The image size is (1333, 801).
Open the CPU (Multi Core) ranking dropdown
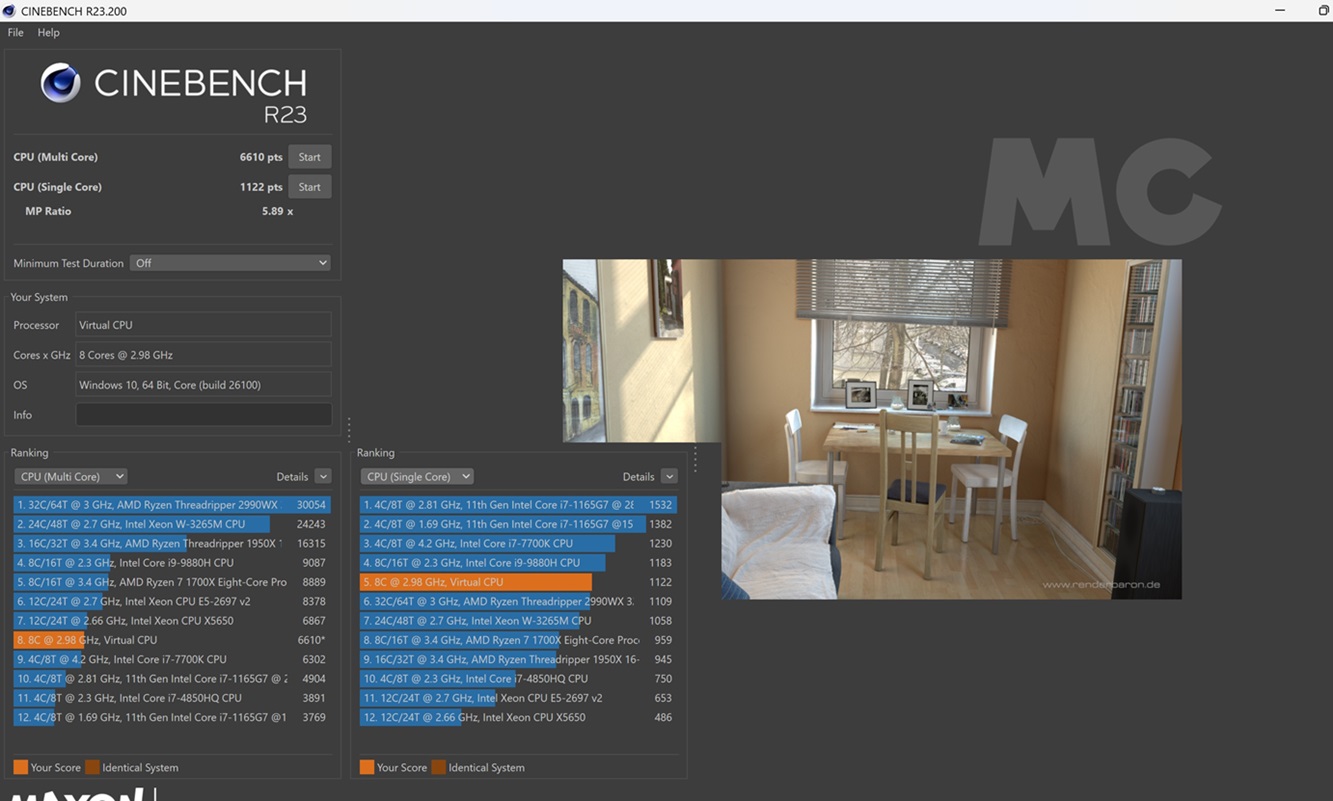[70, 477]
